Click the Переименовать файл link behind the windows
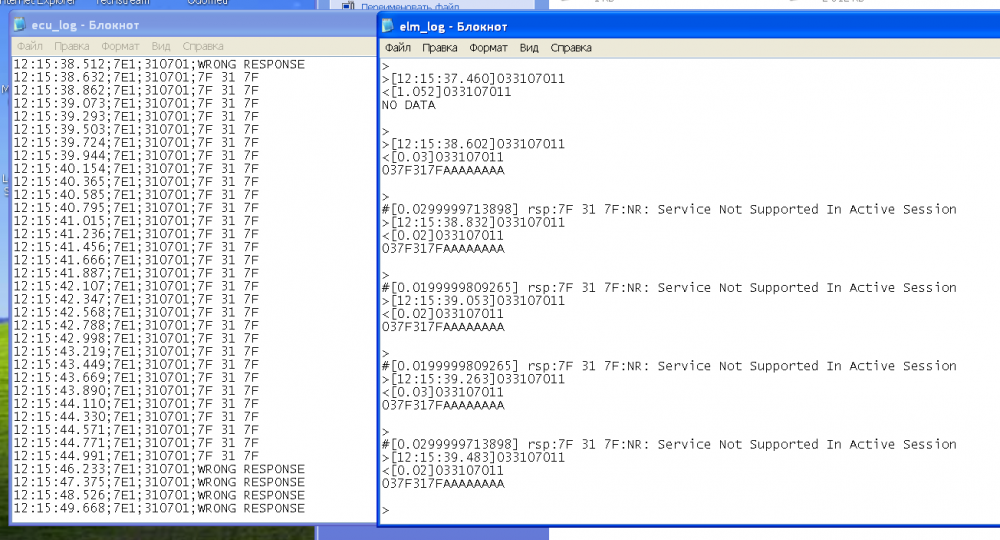This screenshot has height=540, width=1000. tap(410, 6)
